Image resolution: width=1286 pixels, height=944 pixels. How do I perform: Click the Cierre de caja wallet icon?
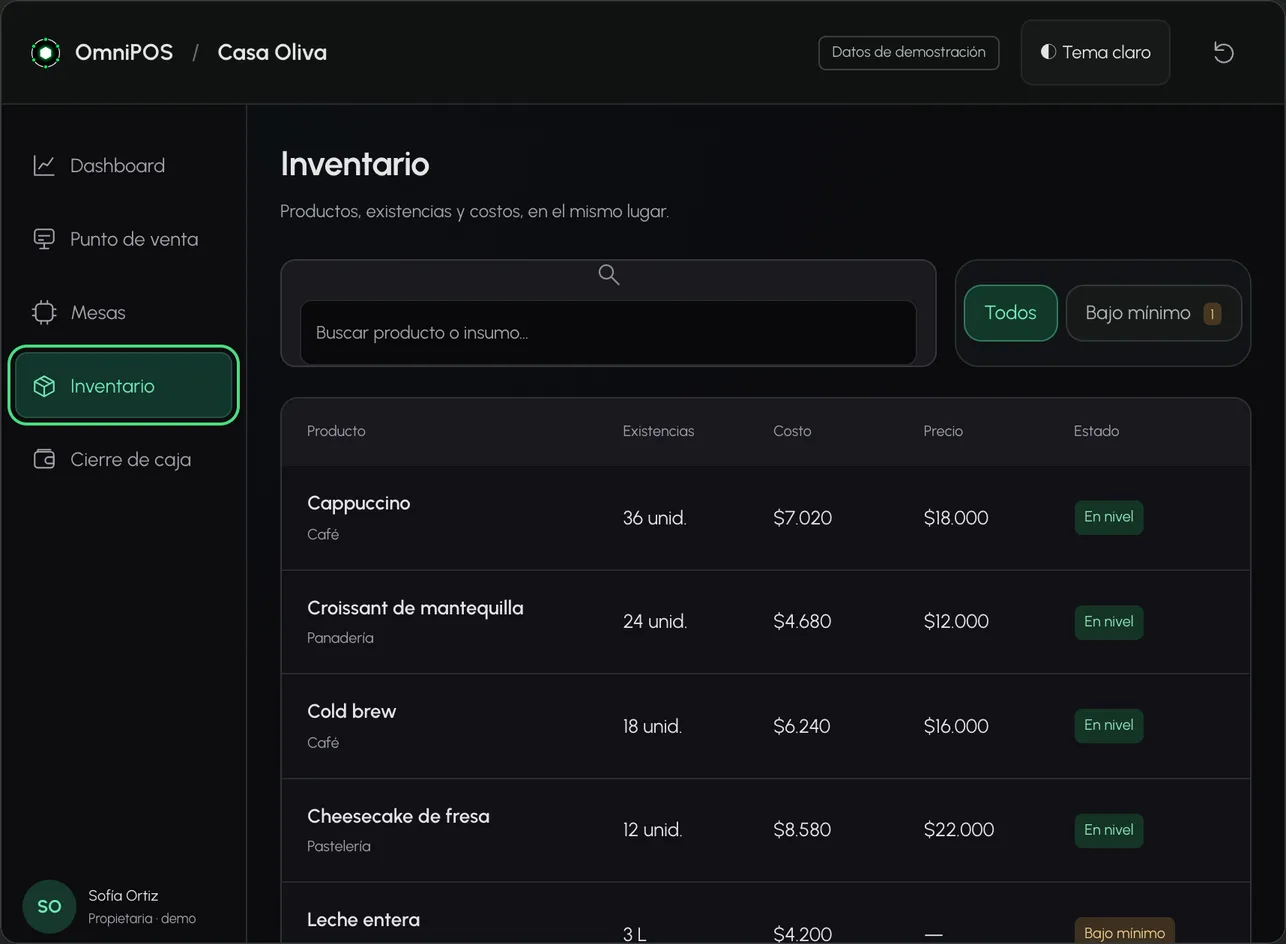tap(44, 459)
